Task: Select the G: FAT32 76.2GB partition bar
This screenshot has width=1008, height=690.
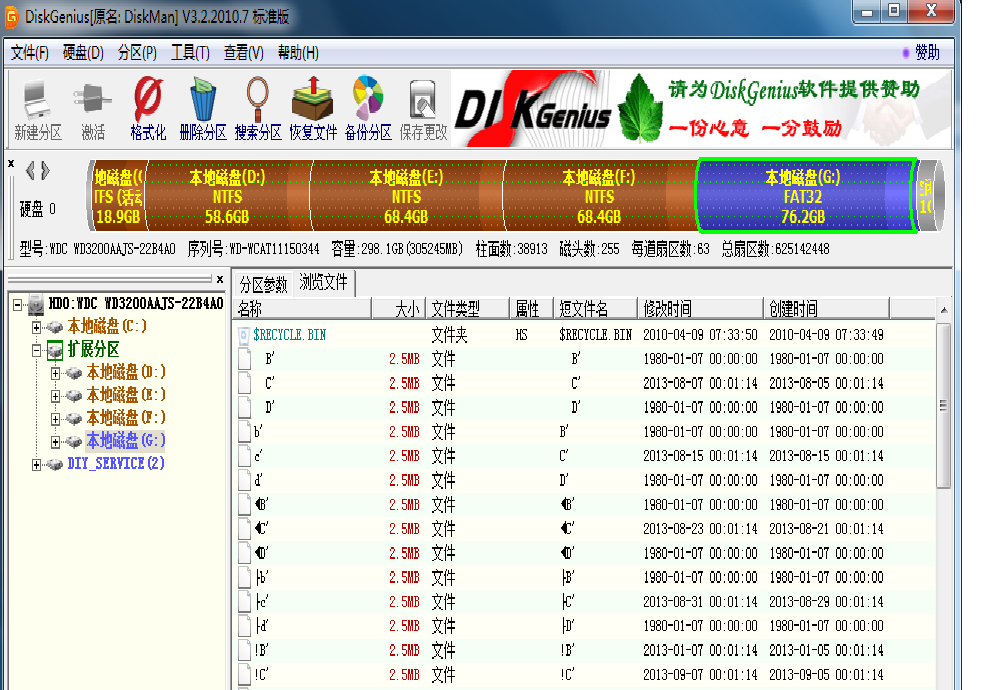Action: tap(806, 196)
